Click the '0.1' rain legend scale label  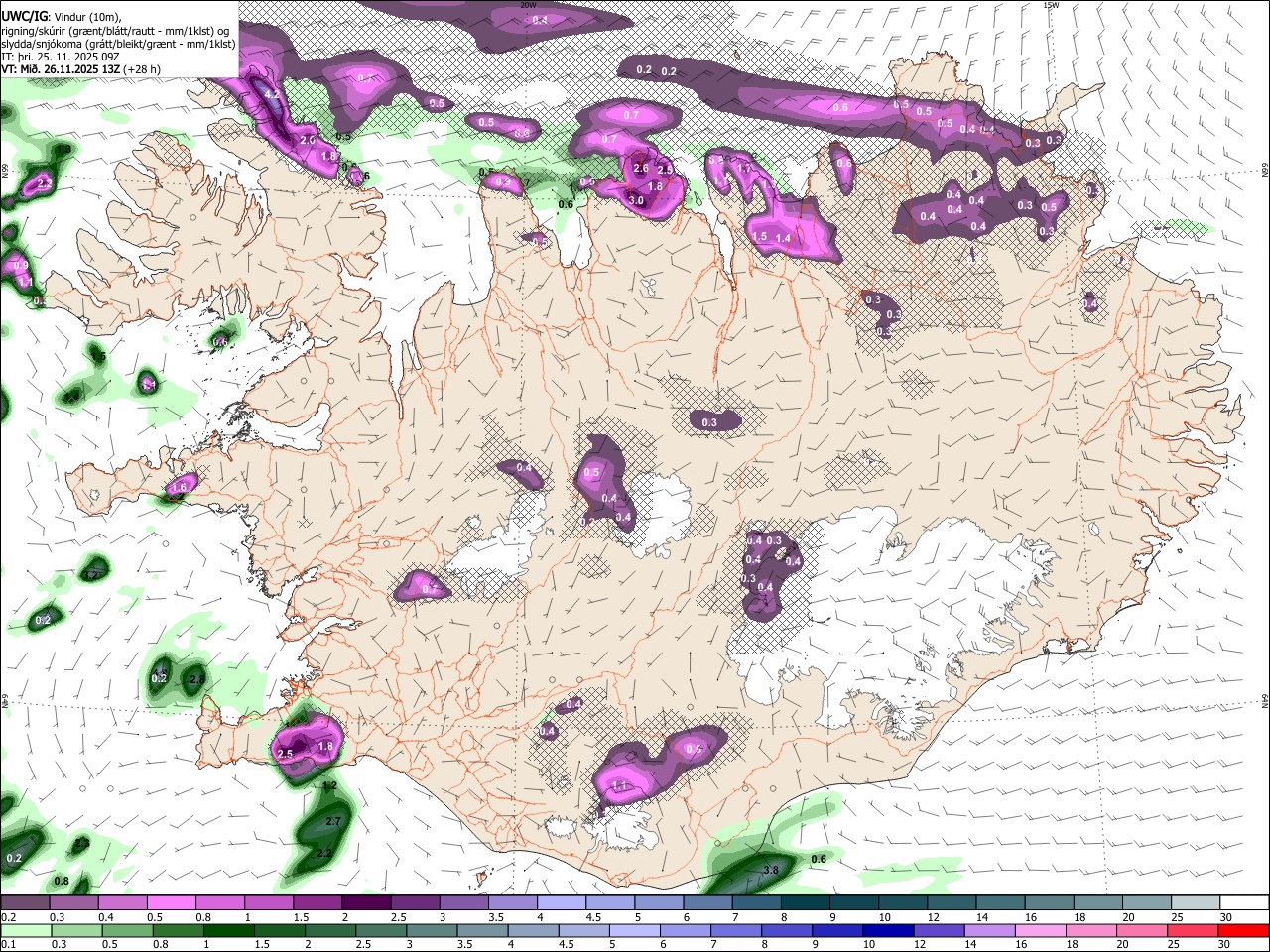click(x=7, y=945)
